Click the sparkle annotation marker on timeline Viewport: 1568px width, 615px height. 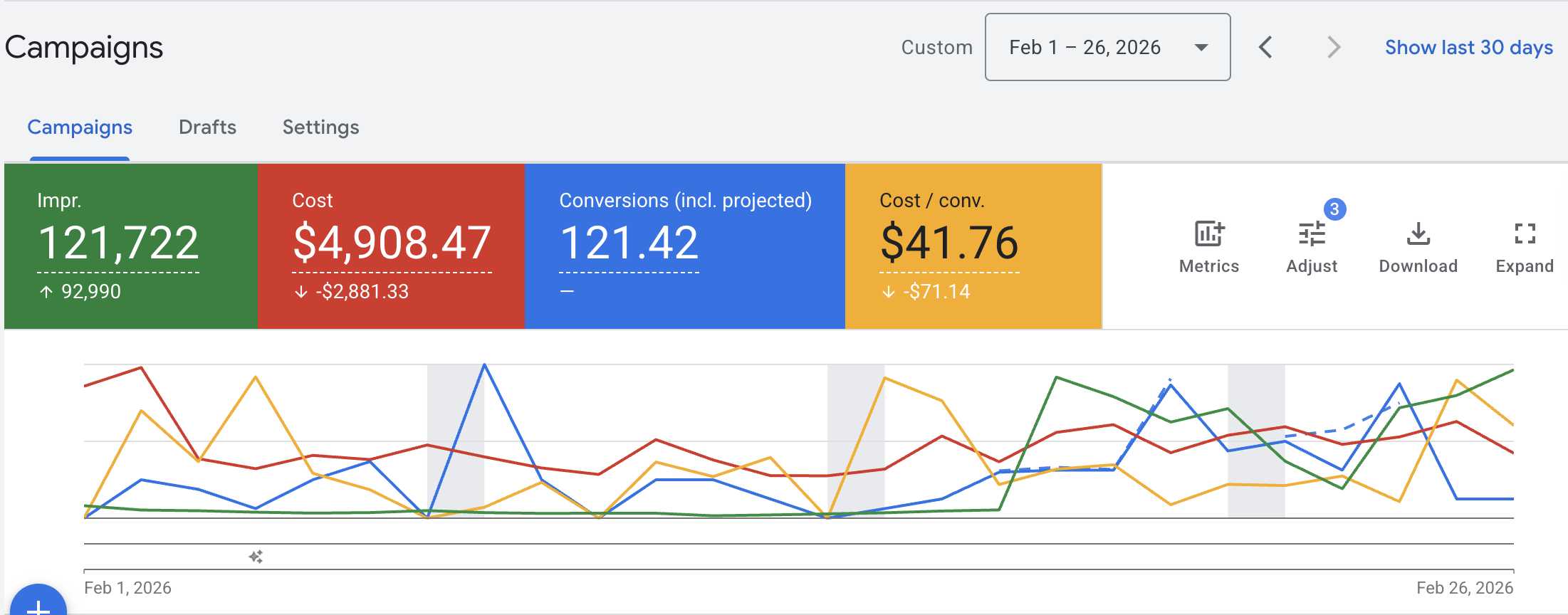click(256, 557)
